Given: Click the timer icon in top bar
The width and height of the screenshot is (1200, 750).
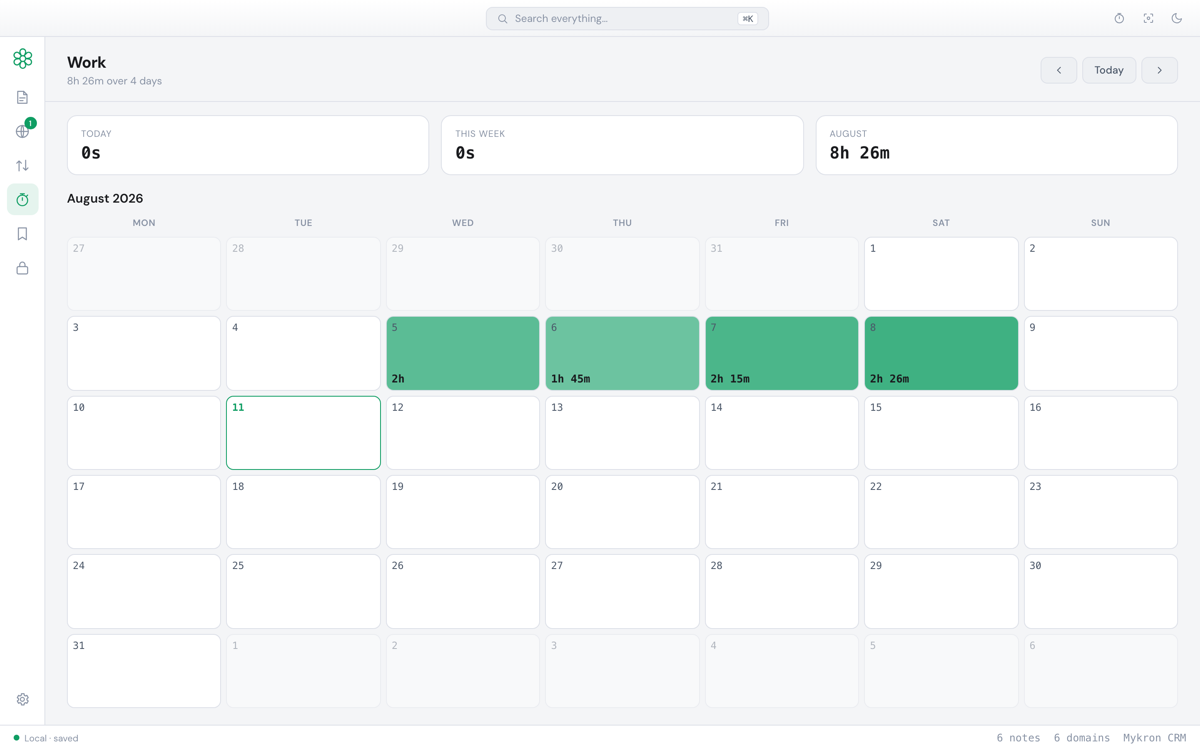Looking at the screenshot, I should coord(1119,18).
